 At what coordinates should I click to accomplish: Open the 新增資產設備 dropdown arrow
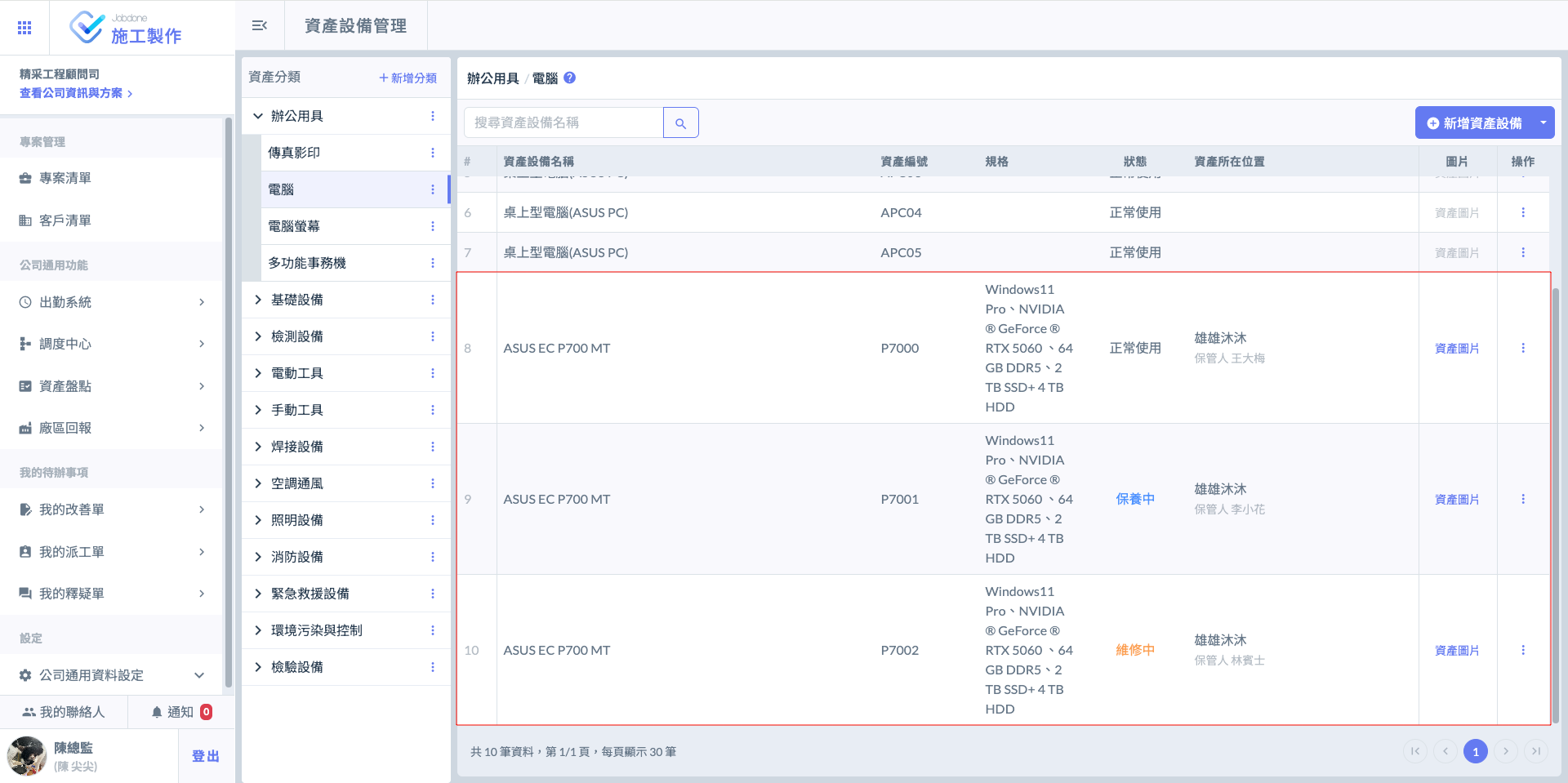tap(1543, 122)
